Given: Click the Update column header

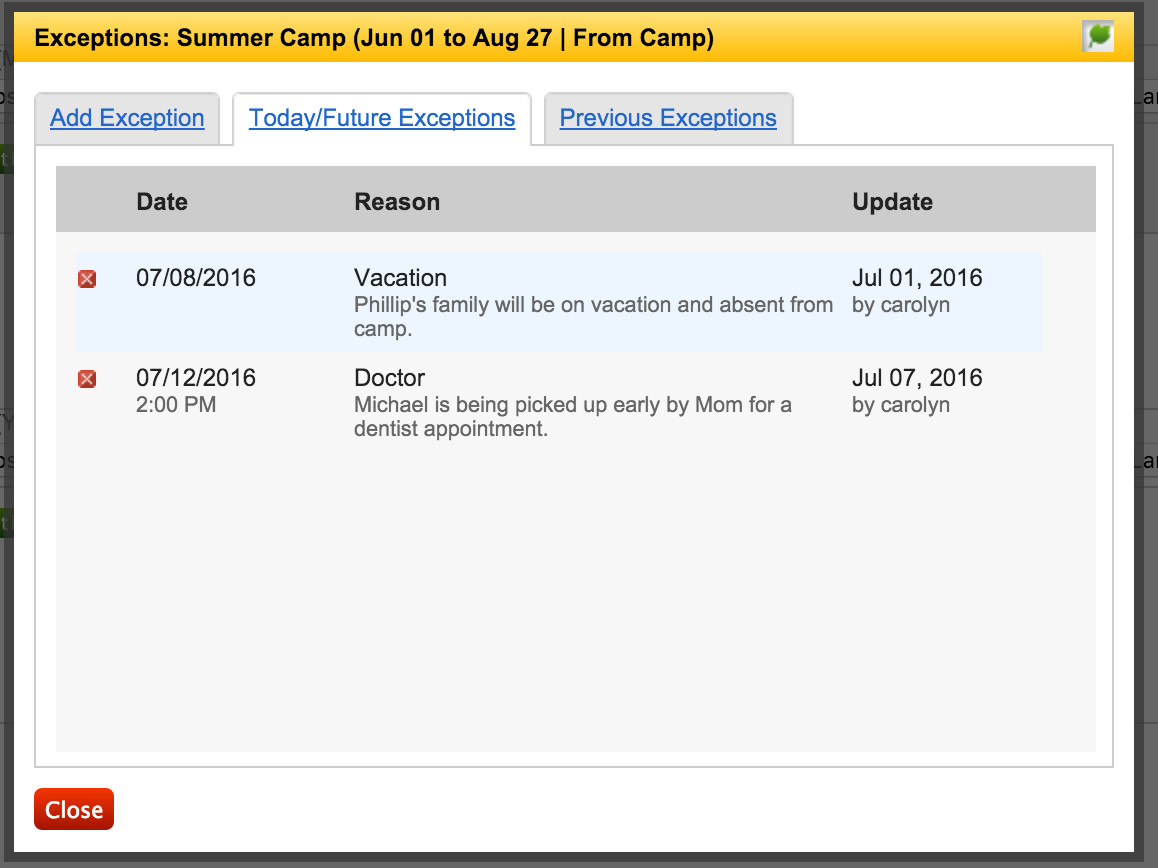Looking at the screenshot, I should pos(892,202).
